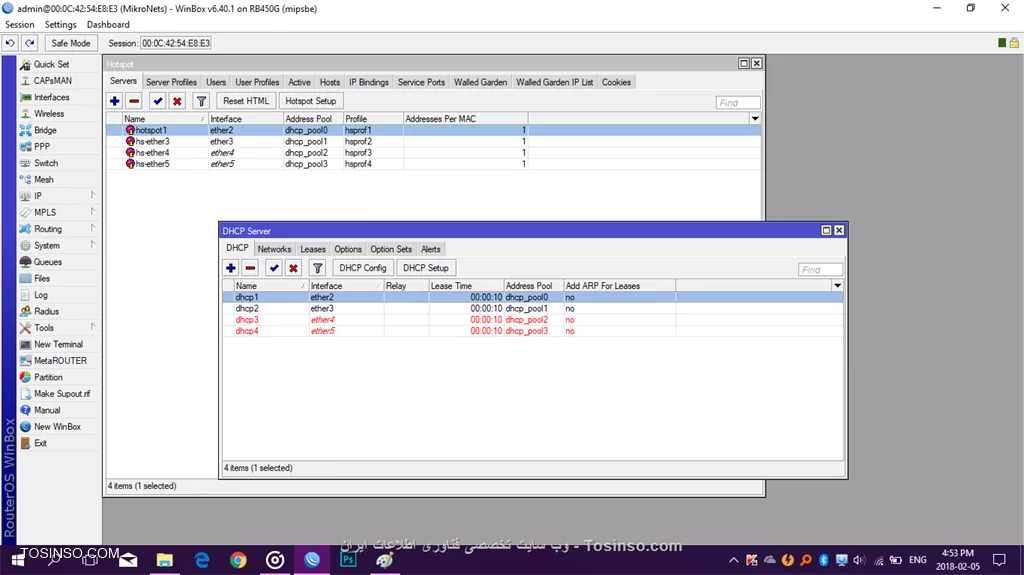Image resolution: width=1024 pixels, height=575 pixels.
Task: Open filter in DHCP Server toolbar
Action: (x=317, y=268)
